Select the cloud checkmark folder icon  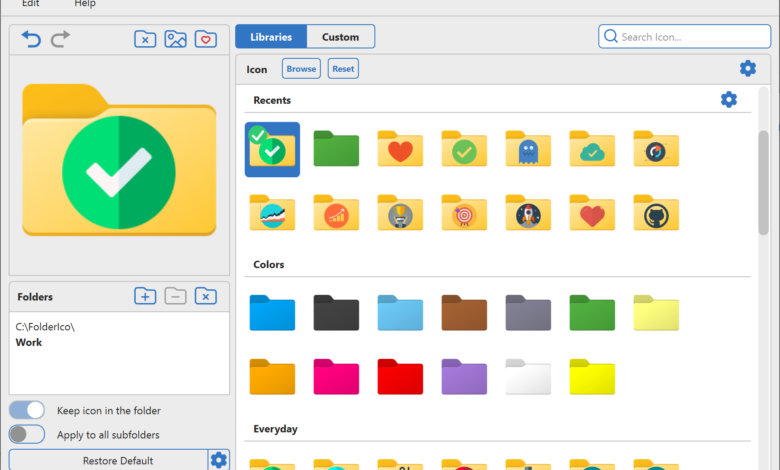[x=592, y=148]
